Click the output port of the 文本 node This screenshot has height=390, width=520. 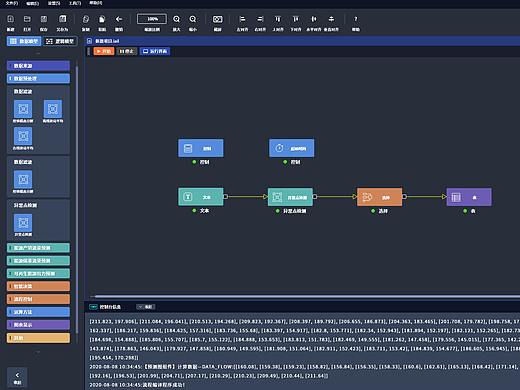point(226,197)
